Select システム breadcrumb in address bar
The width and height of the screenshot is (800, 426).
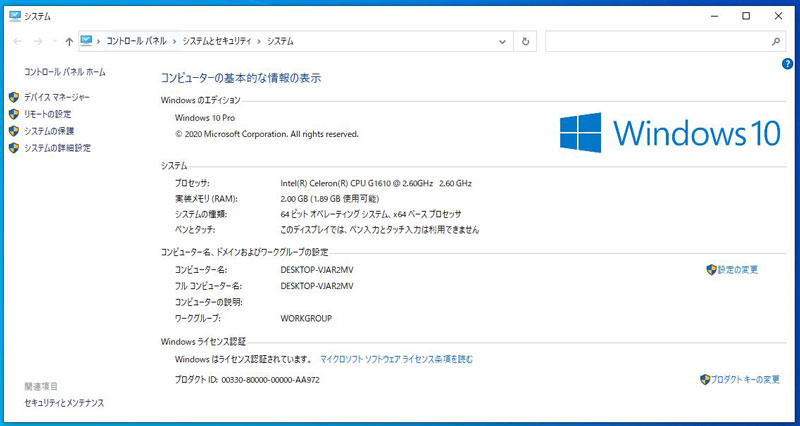280,42
